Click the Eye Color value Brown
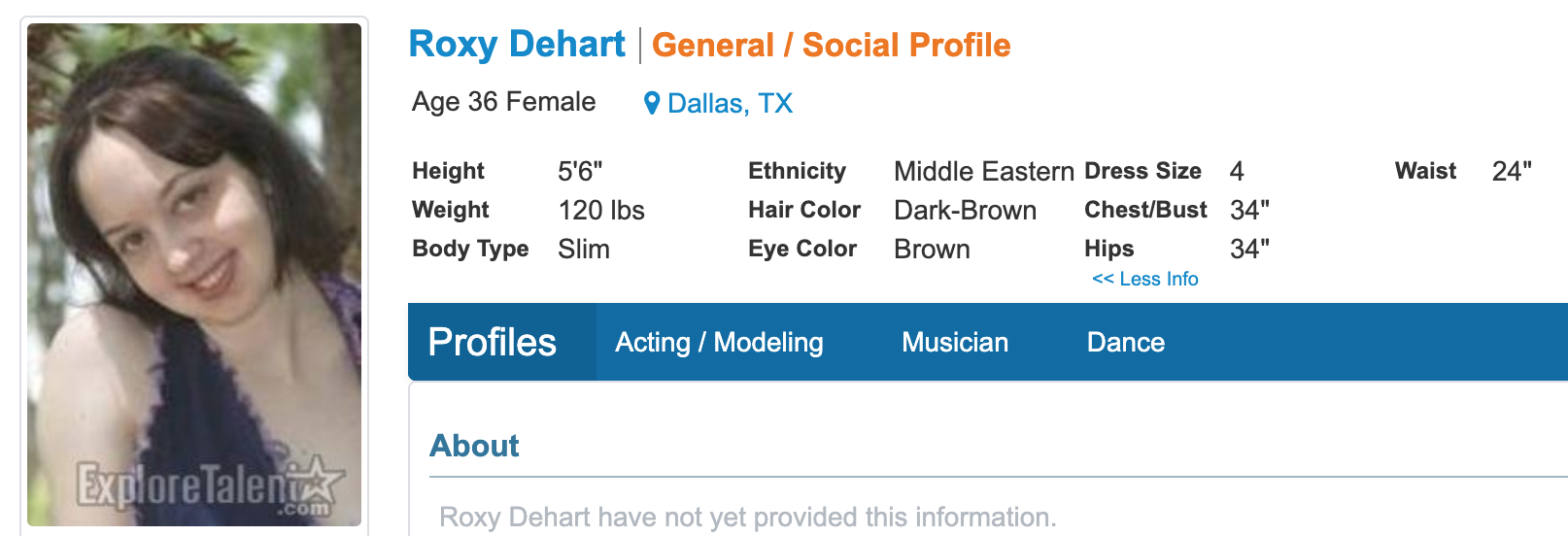Viewport: 1568px width, 536px height. coord(932,250)
